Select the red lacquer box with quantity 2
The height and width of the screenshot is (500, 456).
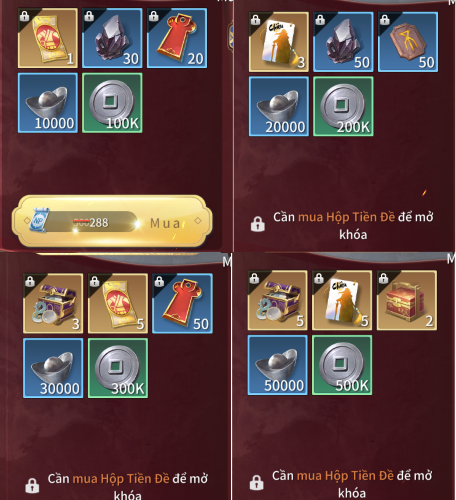click(x=407, y=300)
